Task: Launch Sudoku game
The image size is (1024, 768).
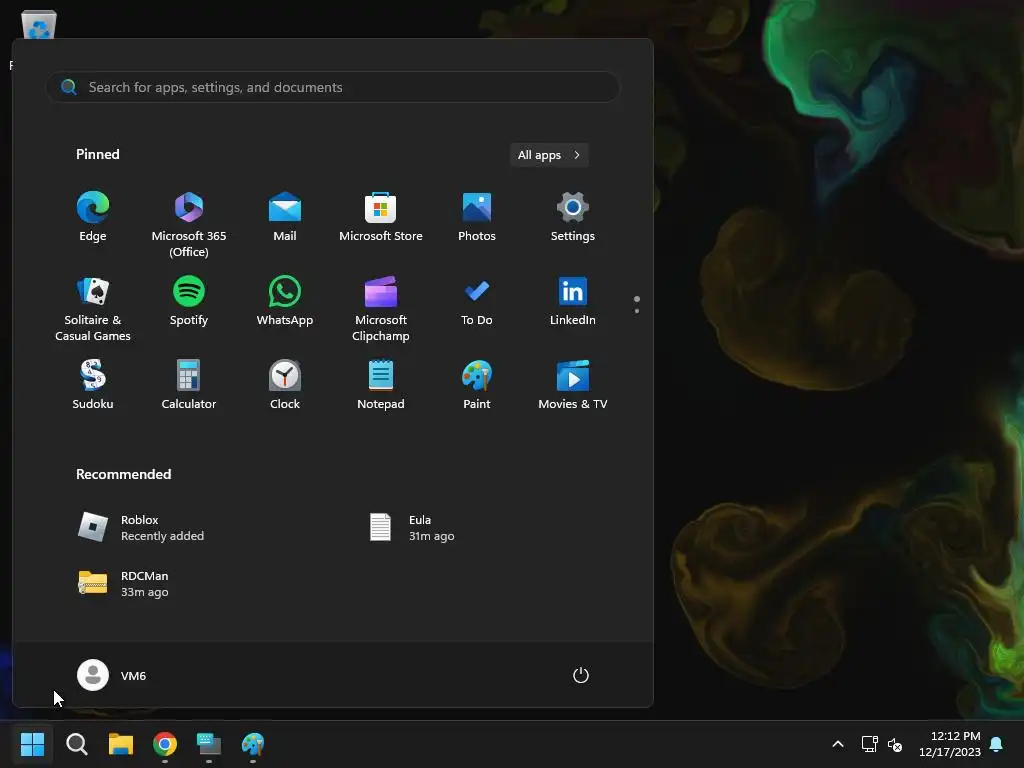Action: coord(93,385)
